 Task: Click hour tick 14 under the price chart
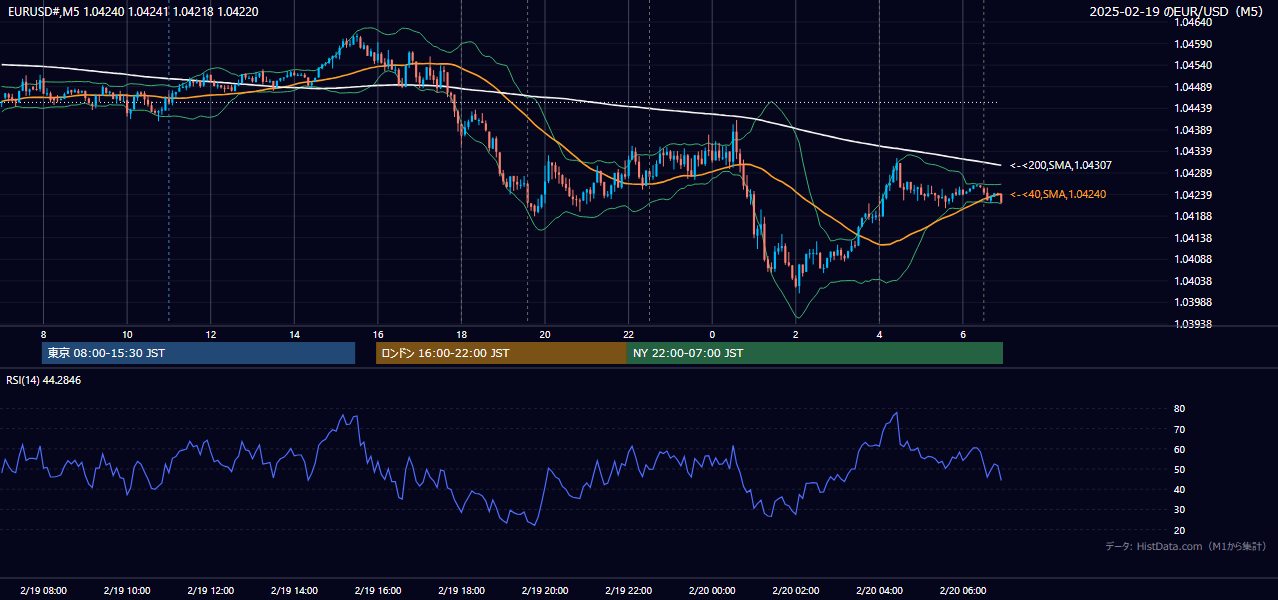click(x=294, y=334)
